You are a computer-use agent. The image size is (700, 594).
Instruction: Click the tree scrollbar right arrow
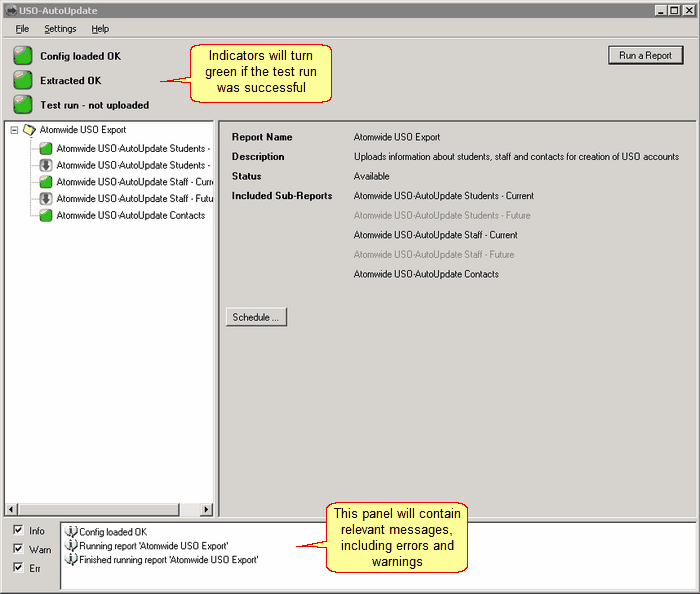(x=206, y=509)
